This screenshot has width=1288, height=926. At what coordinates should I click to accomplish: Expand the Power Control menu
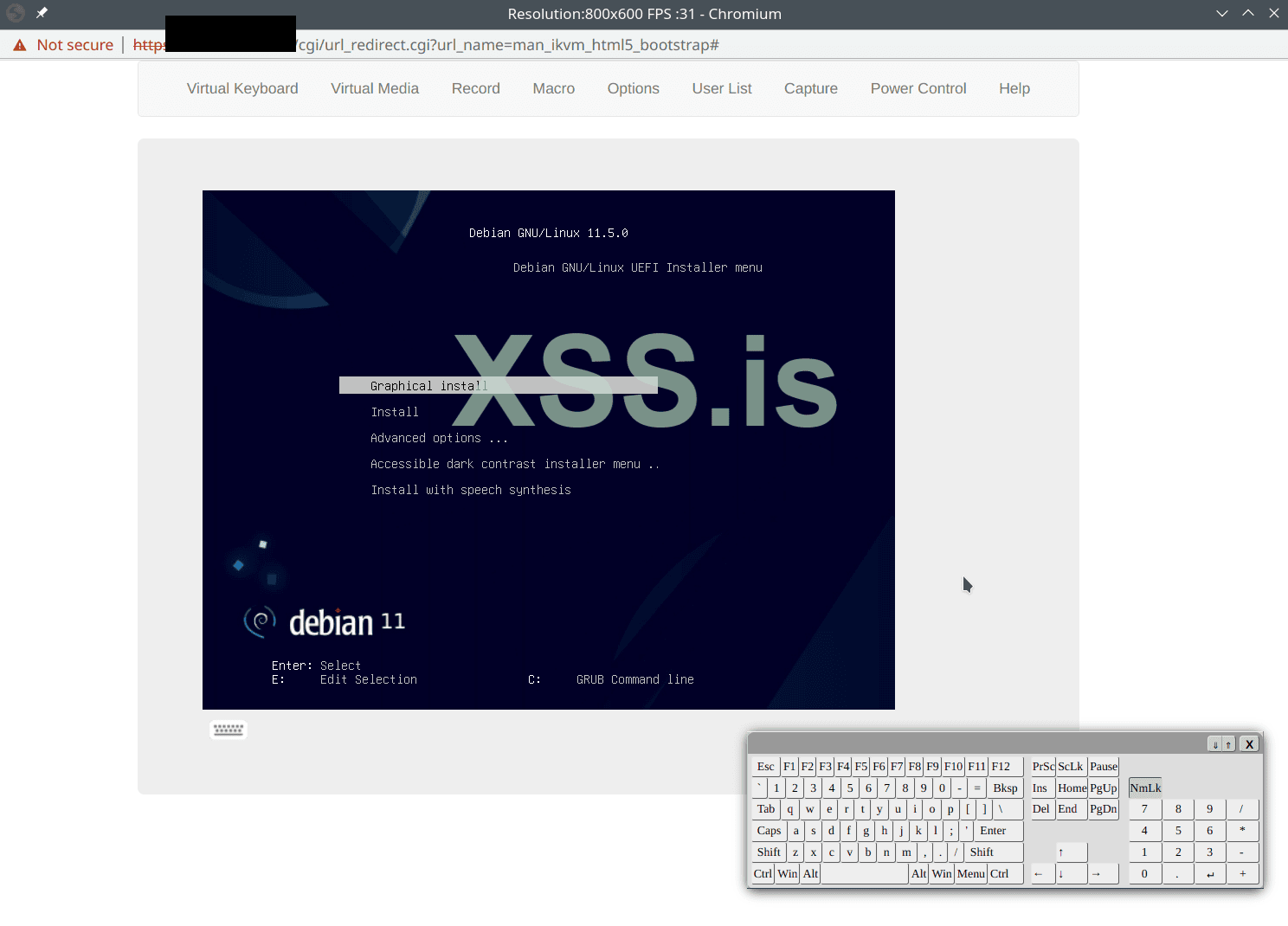(x=918, y=88)
